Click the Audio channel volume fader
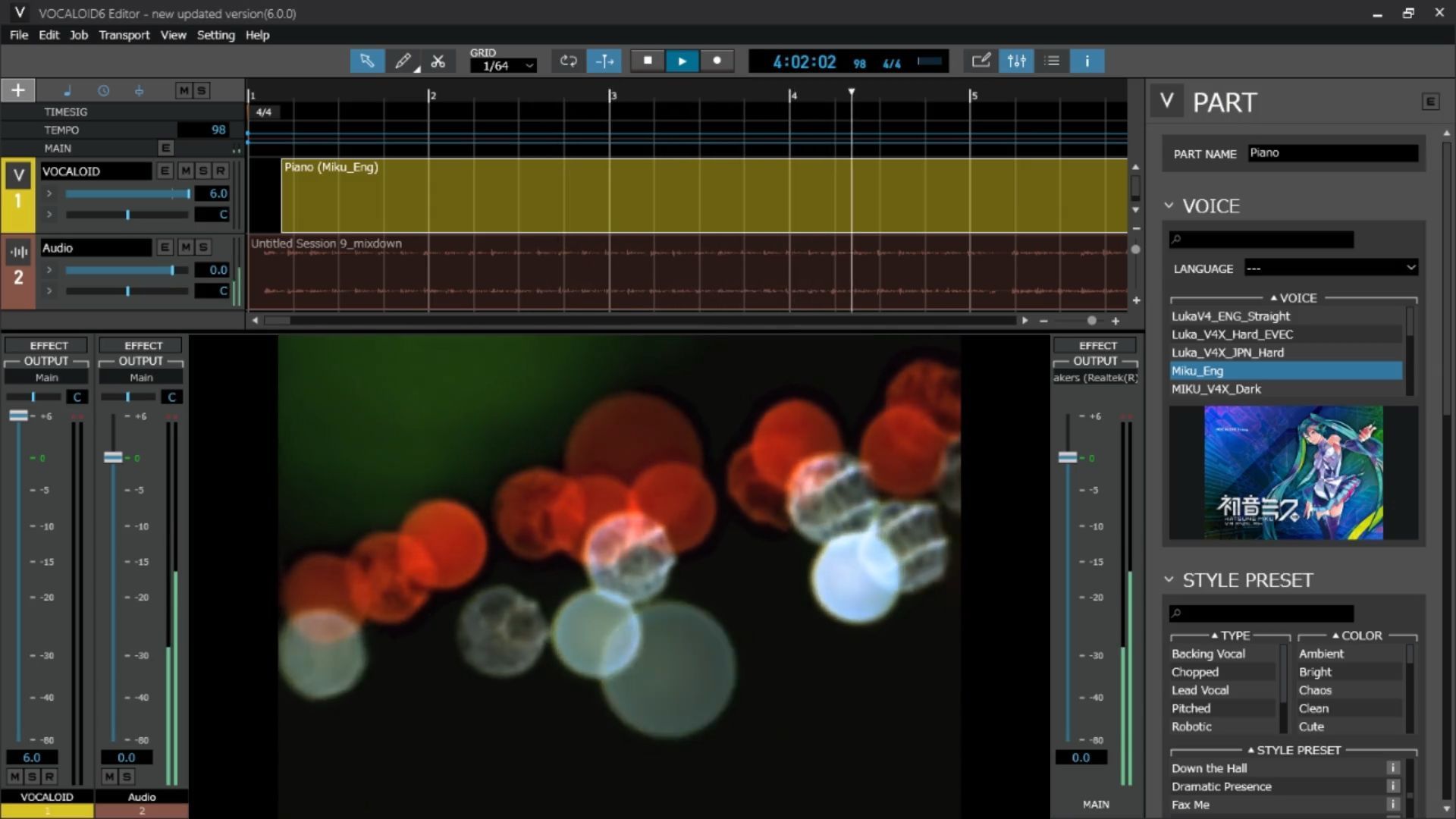 click(x=113, y=457)
